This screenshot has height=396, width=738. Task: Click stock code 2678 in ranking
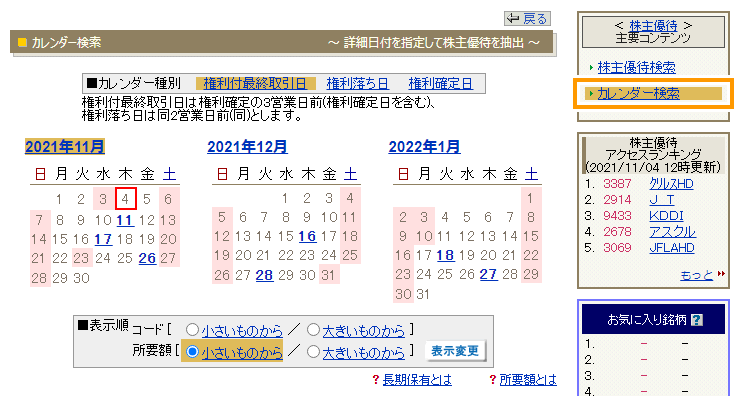tap(617, 232)
